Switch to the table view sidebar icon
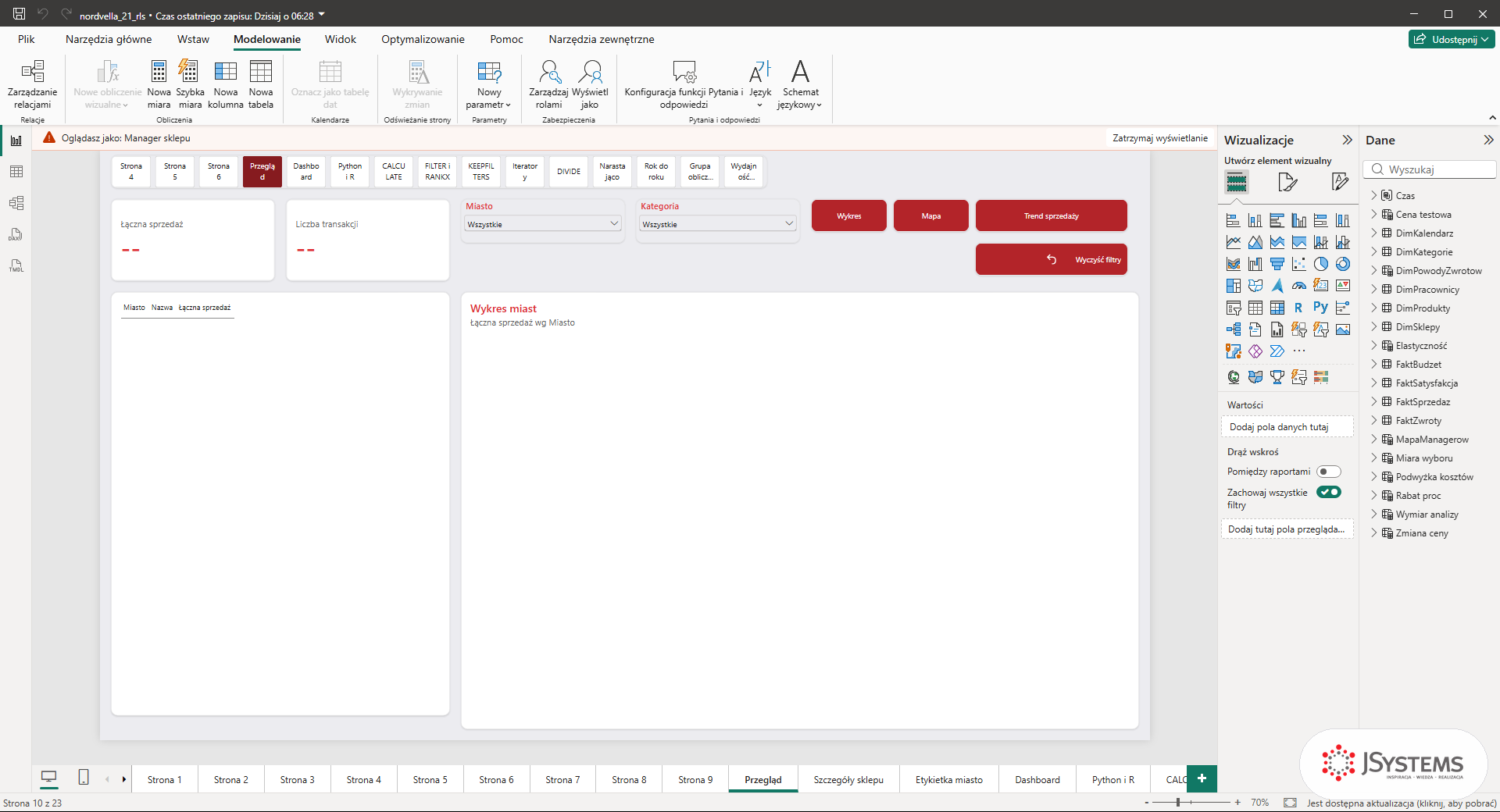This screenshot has width=1500, height=812. coord(16,172)
